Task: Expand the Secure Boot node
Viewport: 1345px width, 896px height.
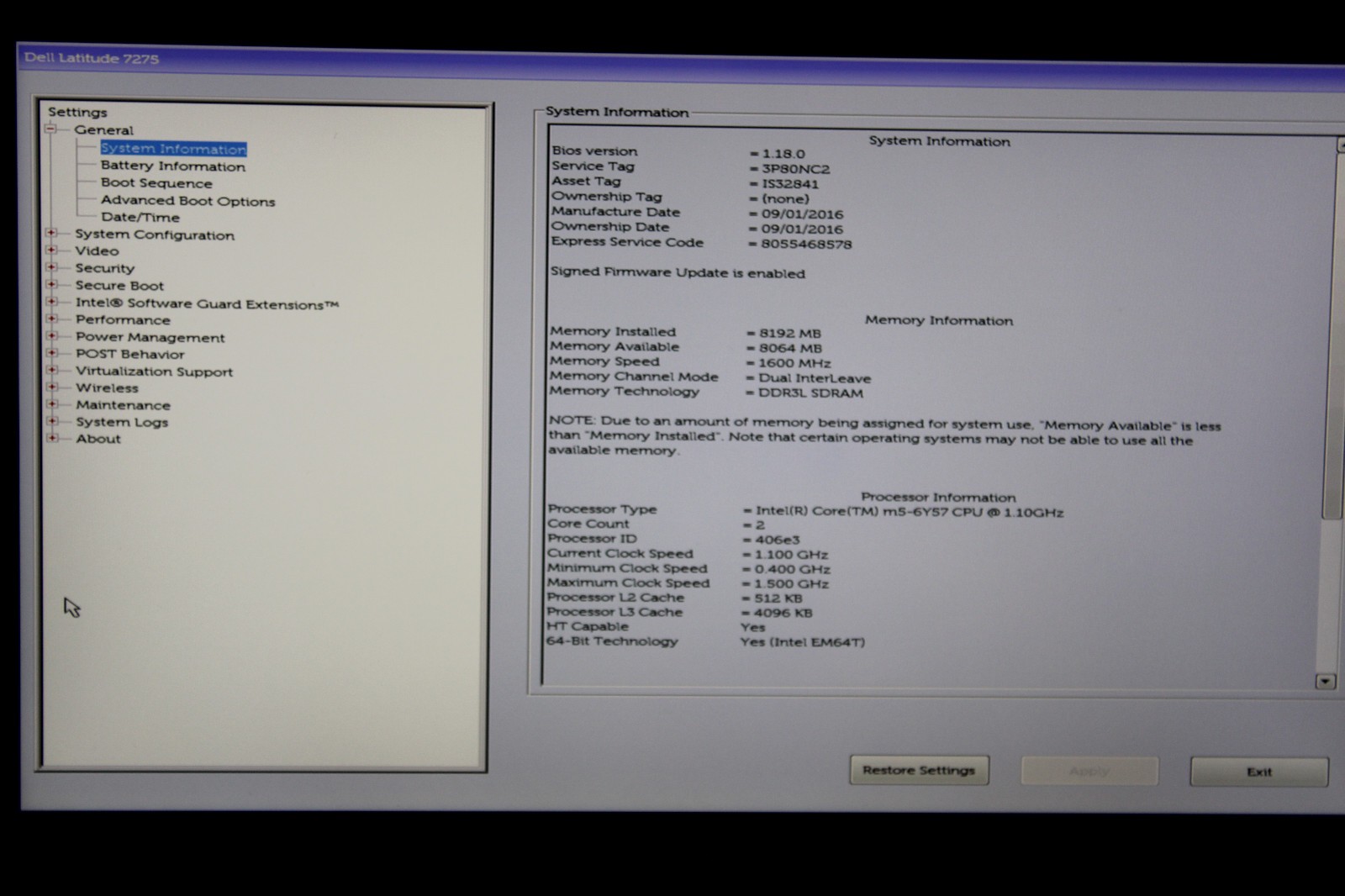Action: click(x=51, y=283)
